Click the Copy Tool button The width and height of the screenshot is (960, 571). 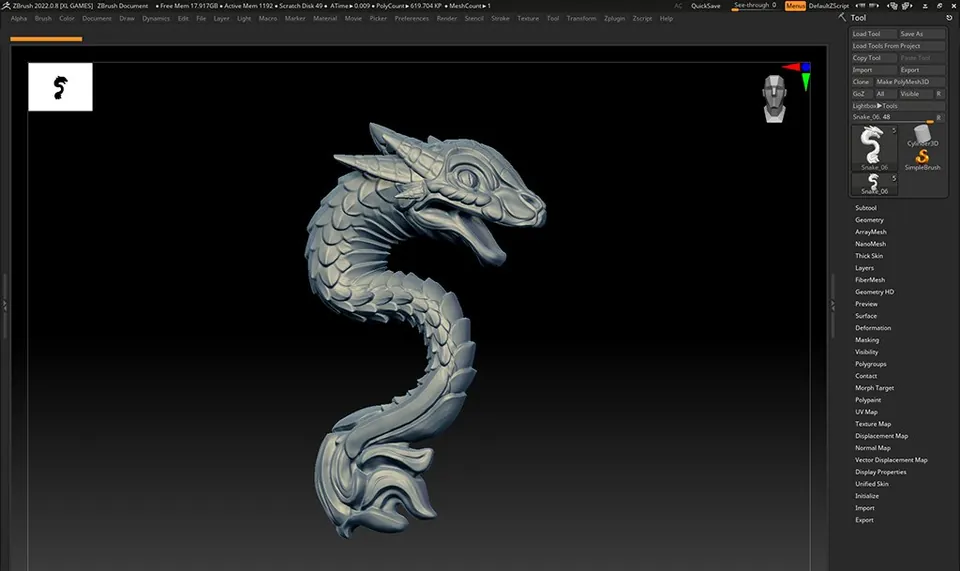(x=874, y=58)
